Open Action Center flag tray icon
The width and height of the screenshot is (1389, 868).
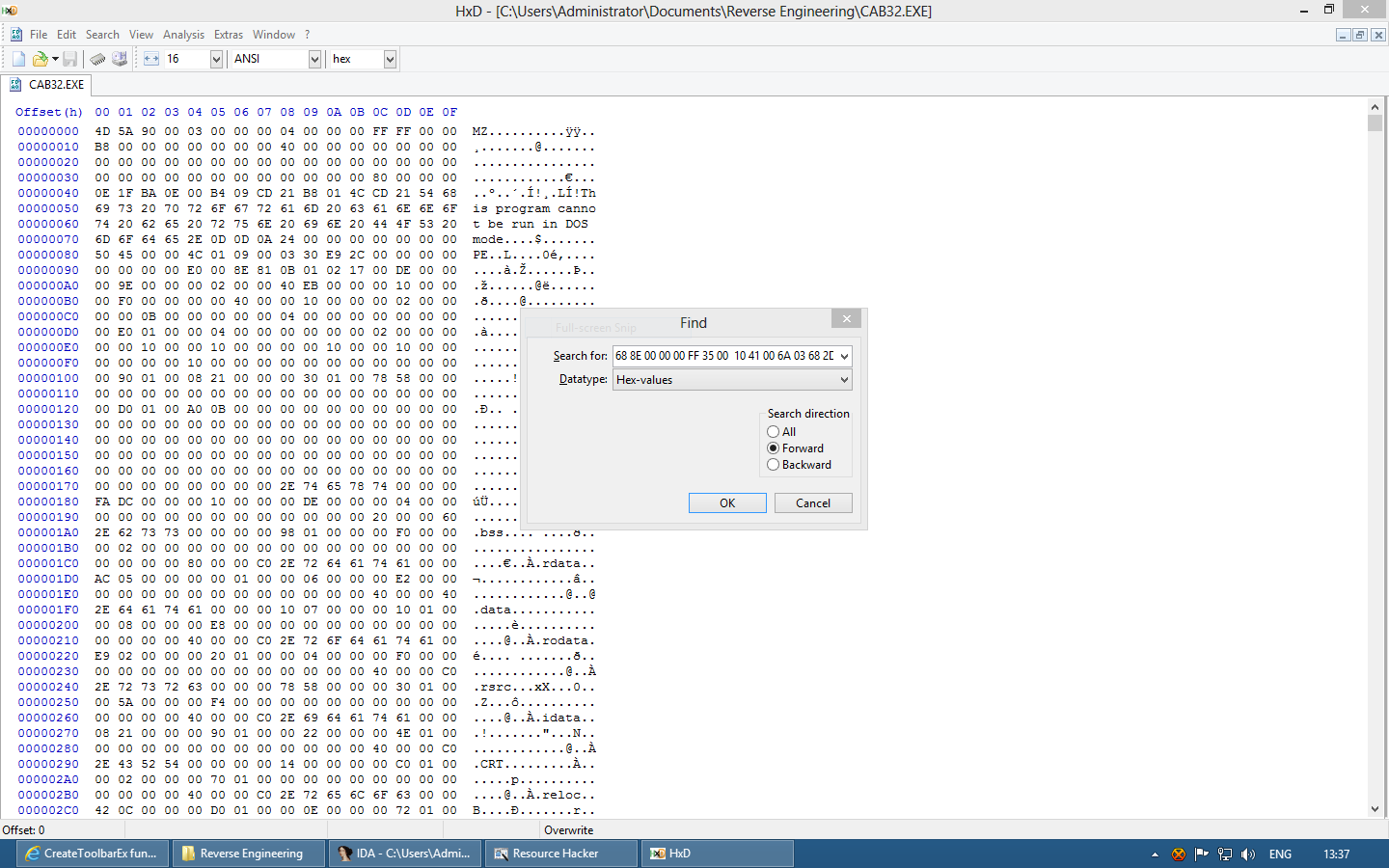1201,854
